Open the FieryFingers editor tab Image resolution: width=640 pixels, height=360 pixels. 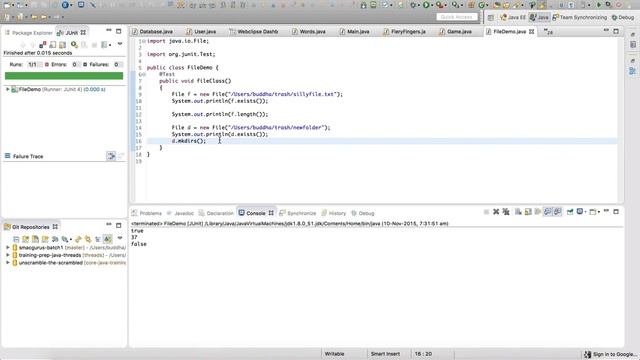404,31
